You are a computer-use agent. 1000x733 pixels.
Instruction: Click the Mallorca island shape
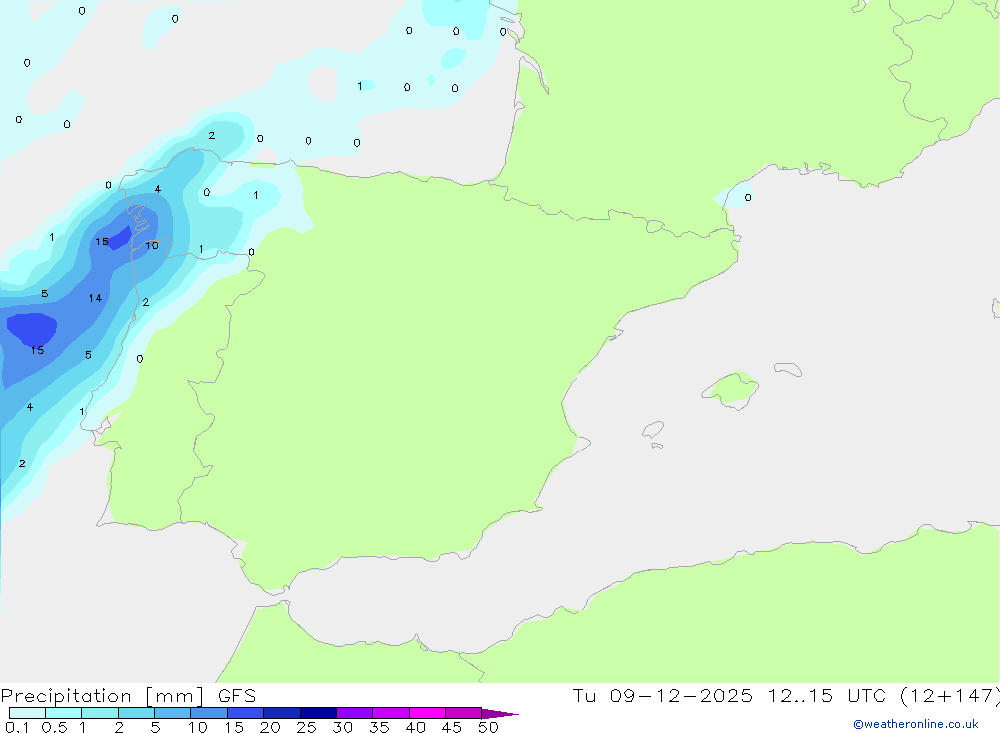(x=730, y=389)
